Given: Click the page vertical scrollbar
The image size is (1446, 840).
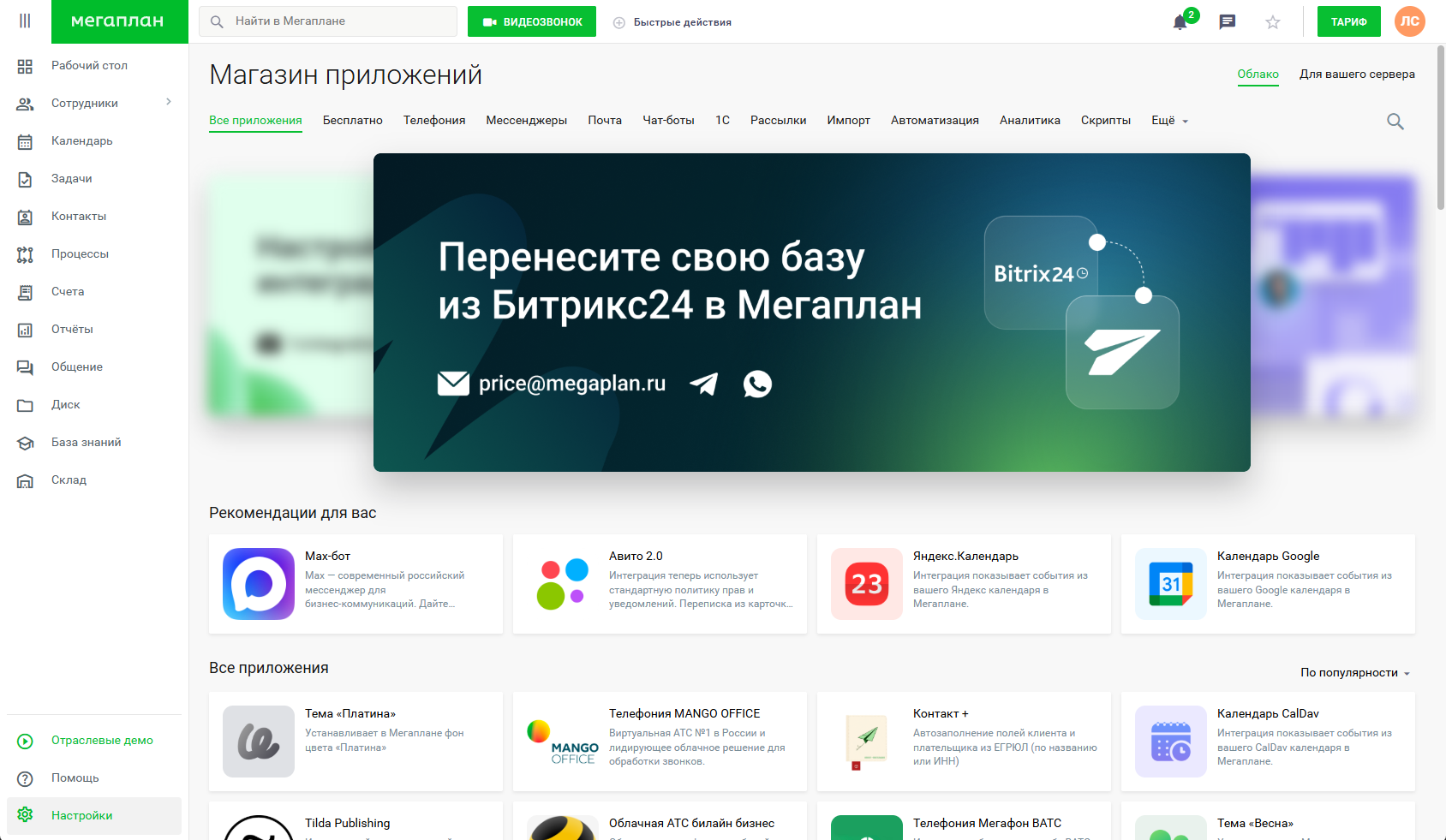Looking at the screenshot, I should point(1440,127).
